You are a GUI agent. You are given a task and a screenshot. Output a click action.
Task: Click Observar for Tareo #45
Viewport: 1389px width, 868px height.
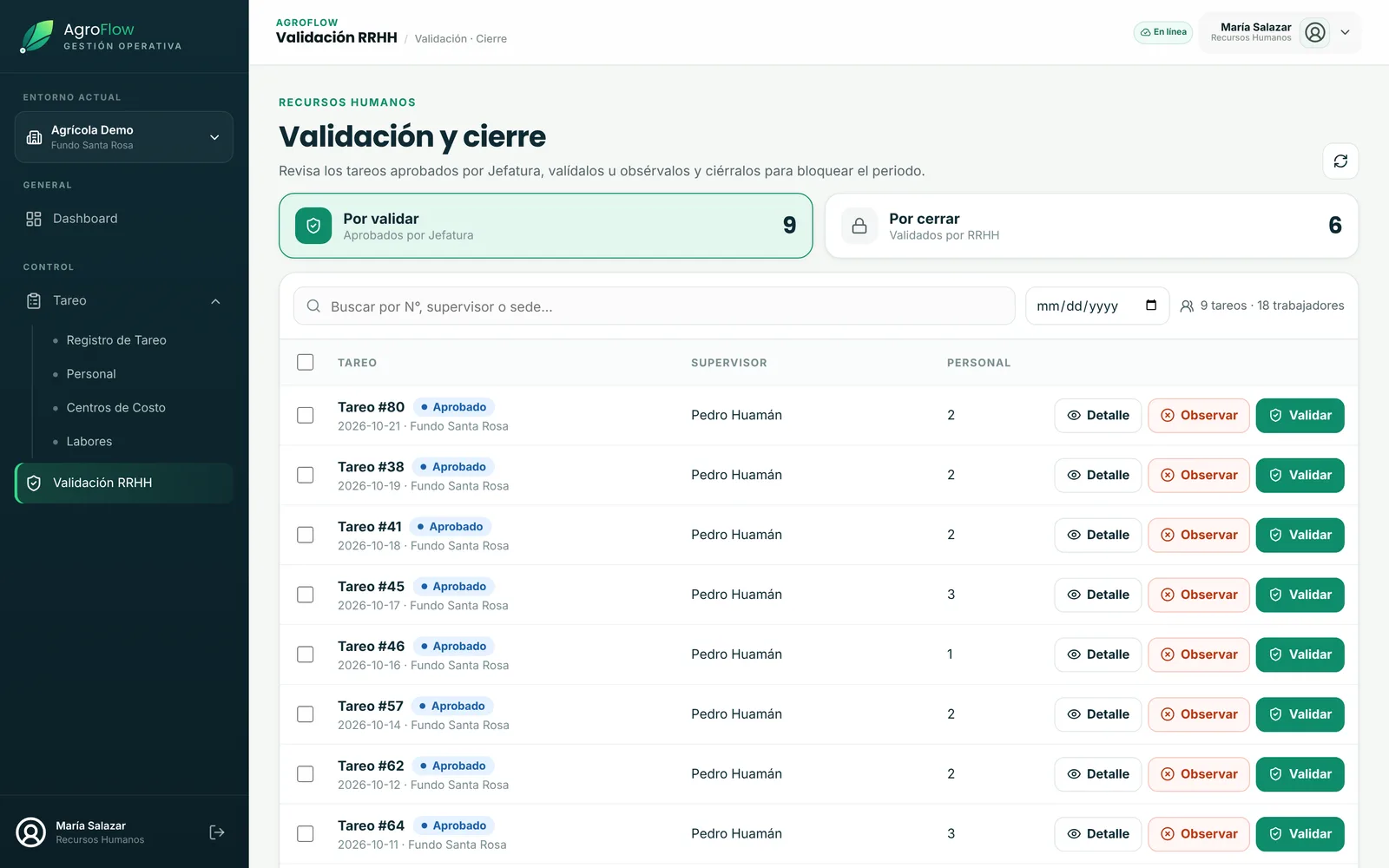coord(1199,595)
